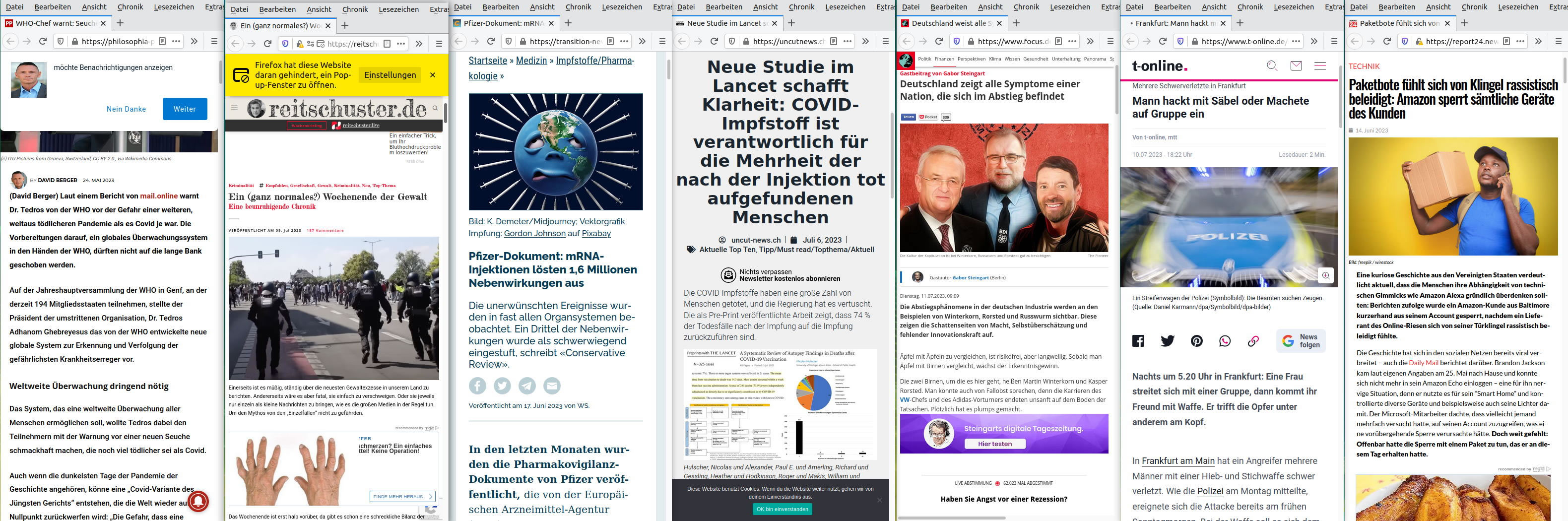Share Pfizer article on Twitter
Screen dimensions: 1568x521
click(502, 385)
